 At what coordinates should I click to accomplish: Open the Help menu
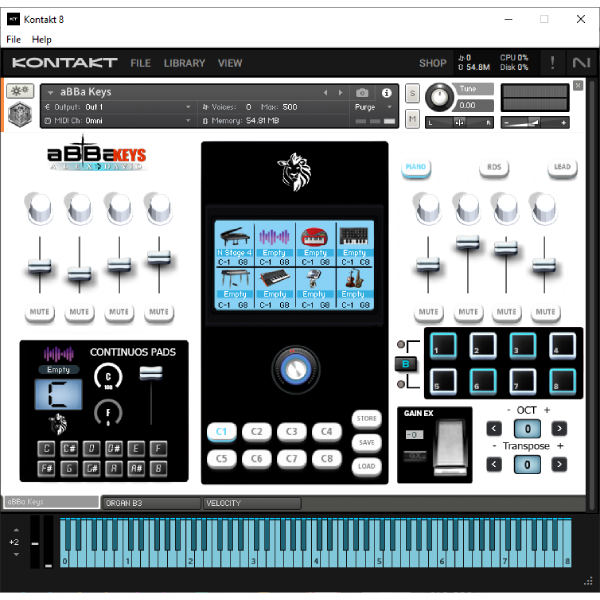(41, 39)
